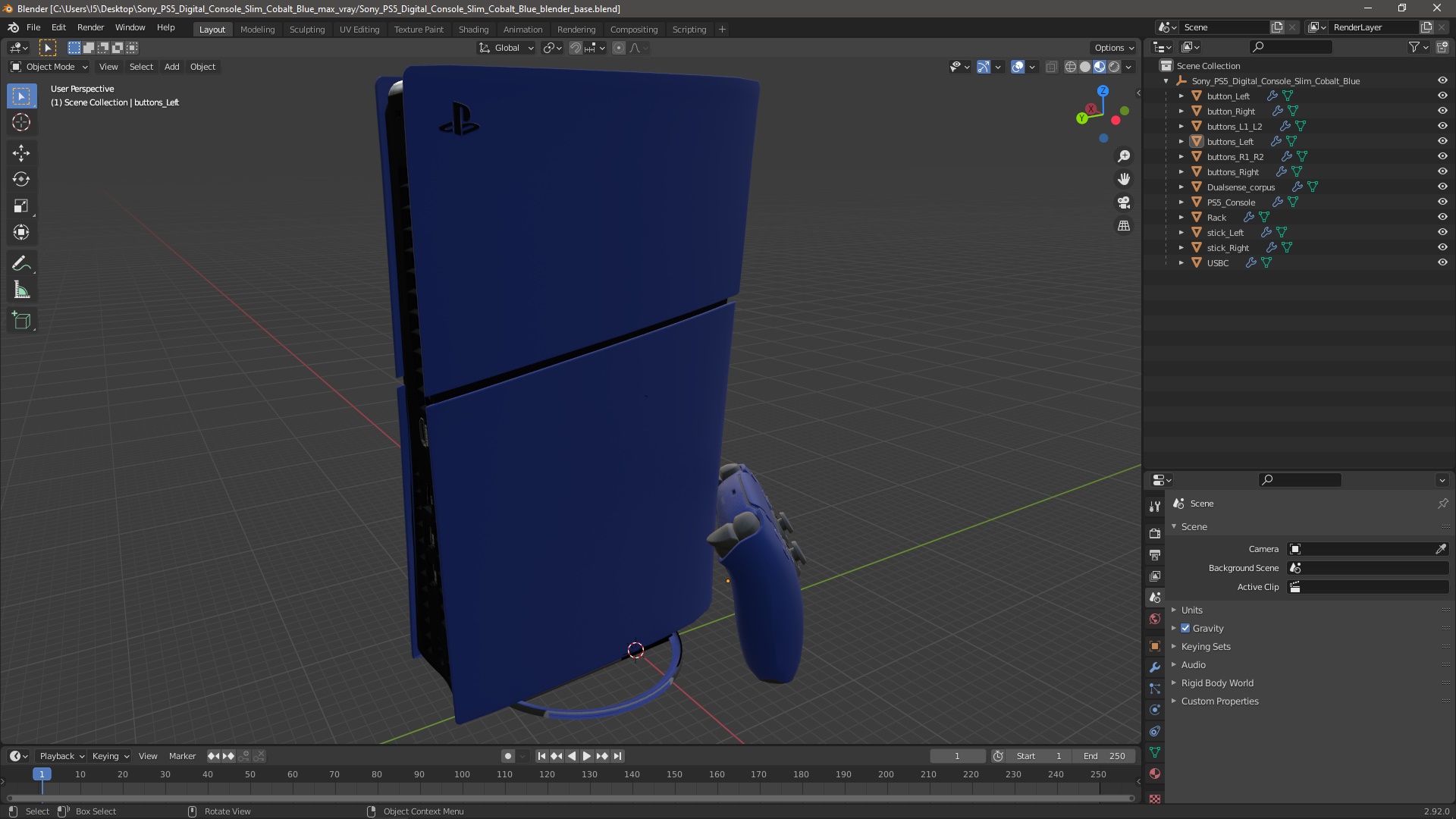This screenshot has width=1456, height=819.
Task: Select the Add Cube tool
Action: pos(21,321)
